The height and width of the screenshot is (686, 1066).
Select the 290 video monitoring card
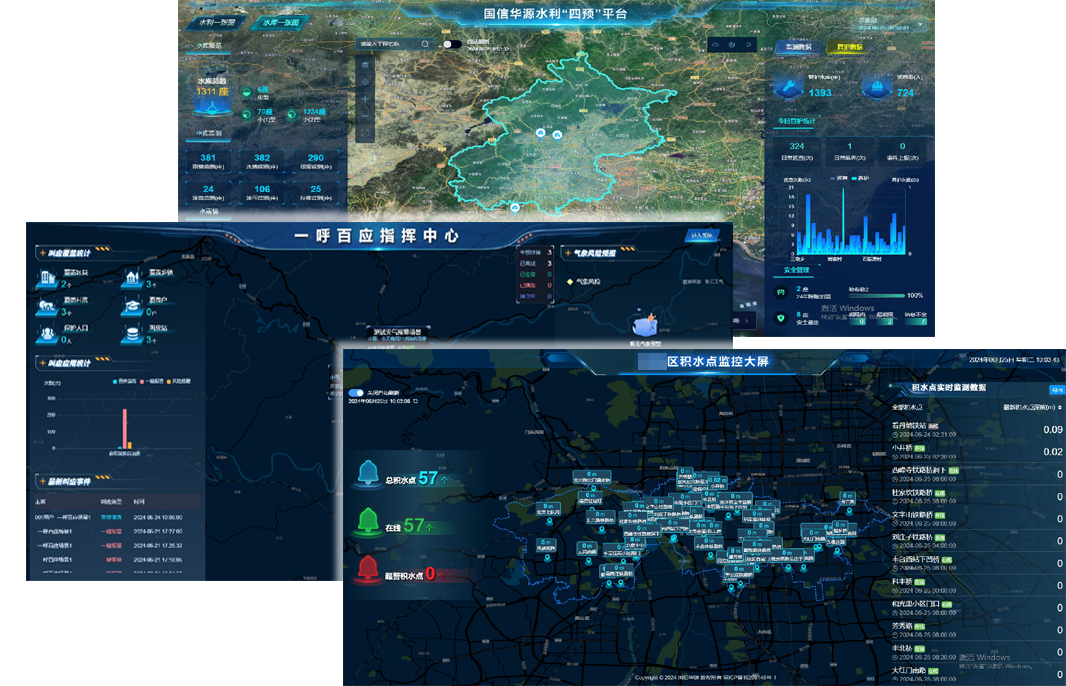(x=315, y=161)
